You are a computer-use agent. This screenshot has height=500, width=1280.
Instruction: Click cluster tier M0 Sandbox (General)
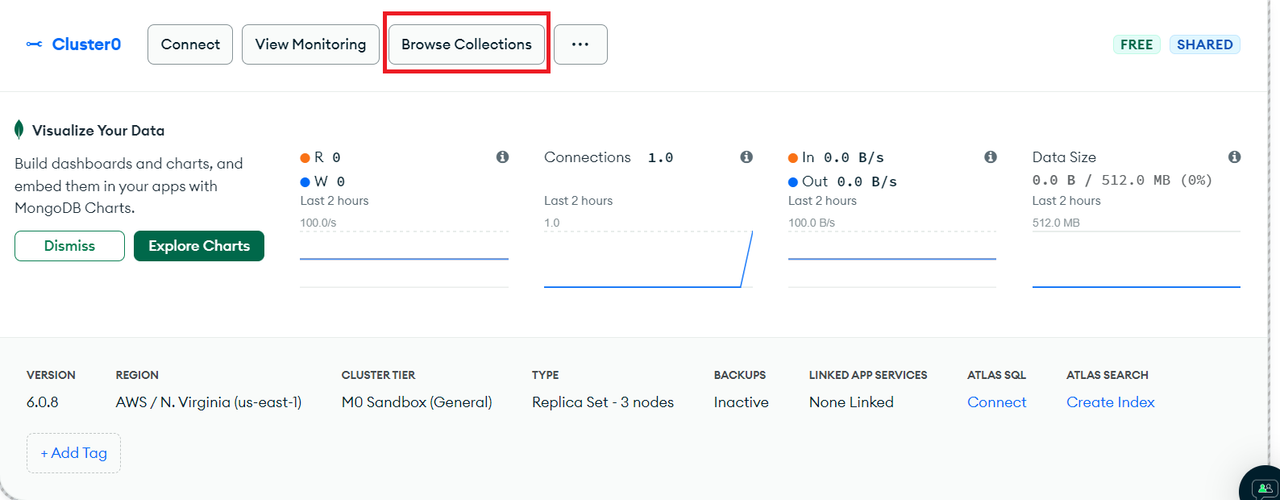417,402
